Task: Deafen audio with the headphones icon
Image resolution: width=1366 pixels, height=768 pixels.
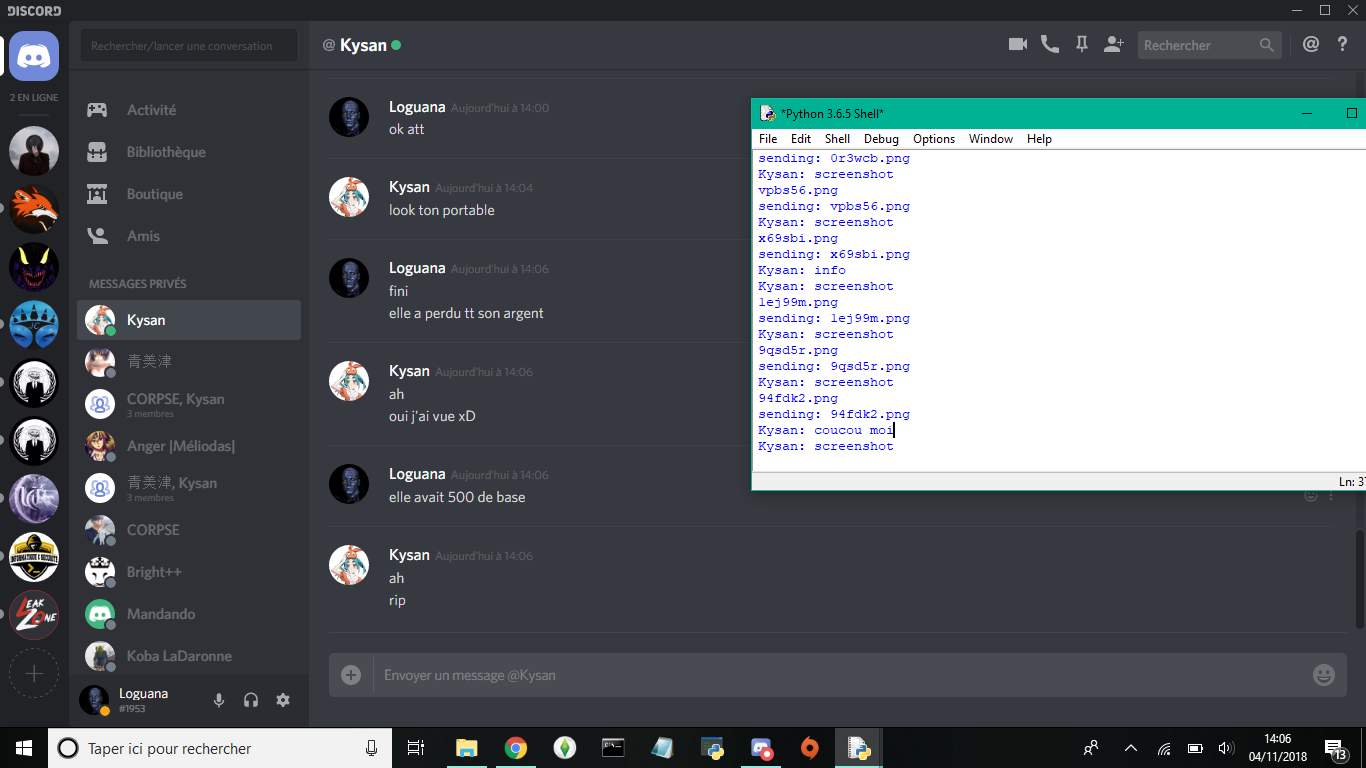Action: [251, 700]
